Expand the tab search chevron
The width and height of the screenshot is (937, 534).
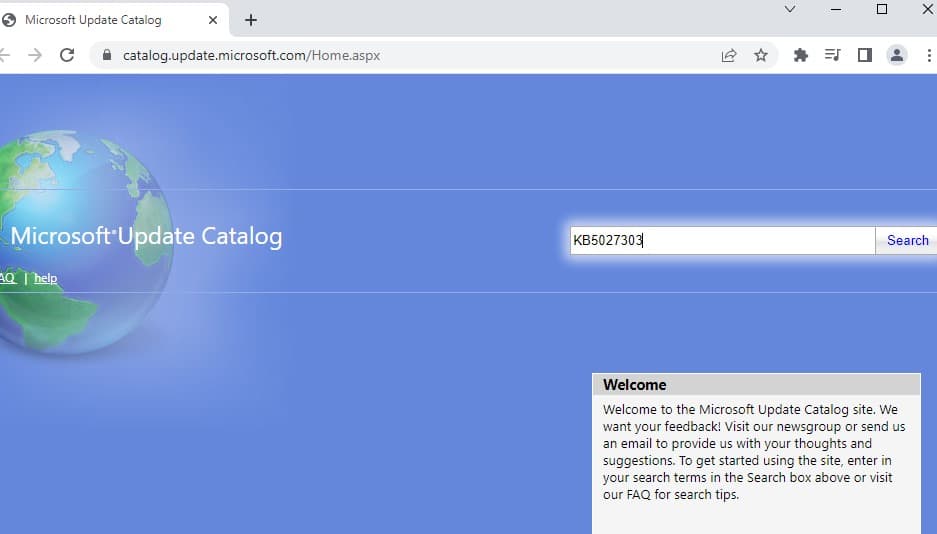click(790, 9)
